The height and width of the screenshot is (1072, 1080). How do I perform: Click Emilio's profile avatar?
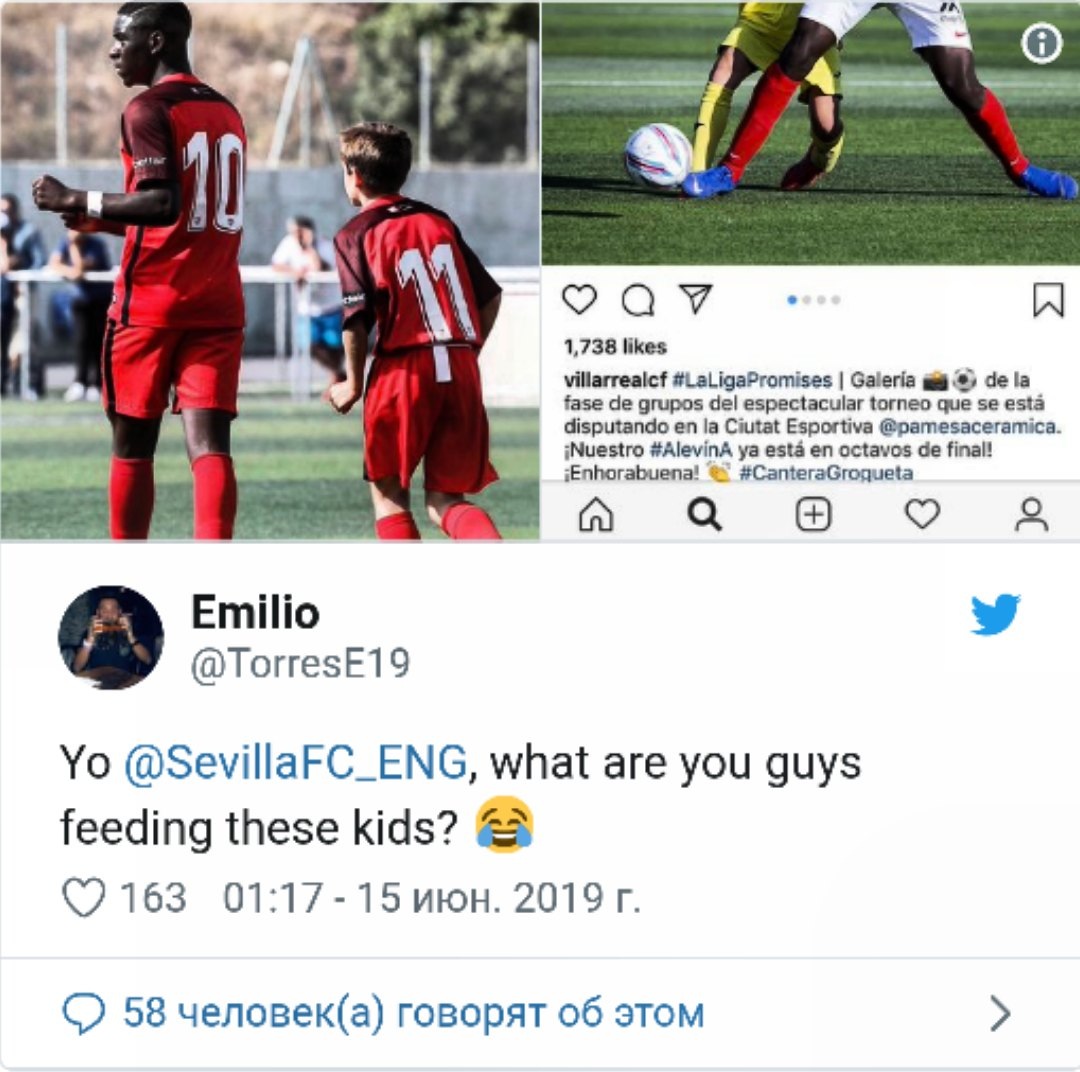(111, 638)
